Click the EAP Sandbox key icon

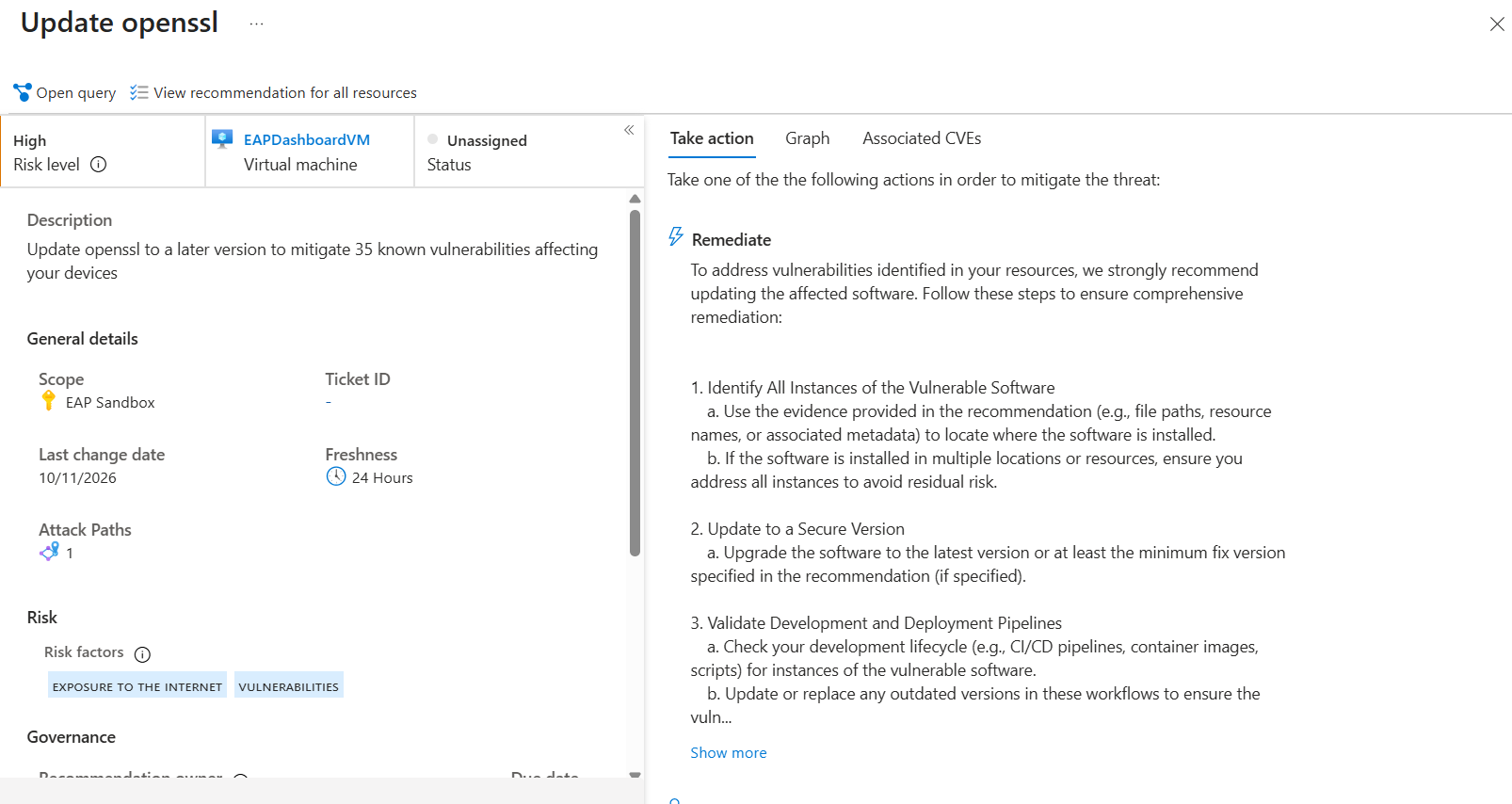pyautogui.click(x=49, y=401)
